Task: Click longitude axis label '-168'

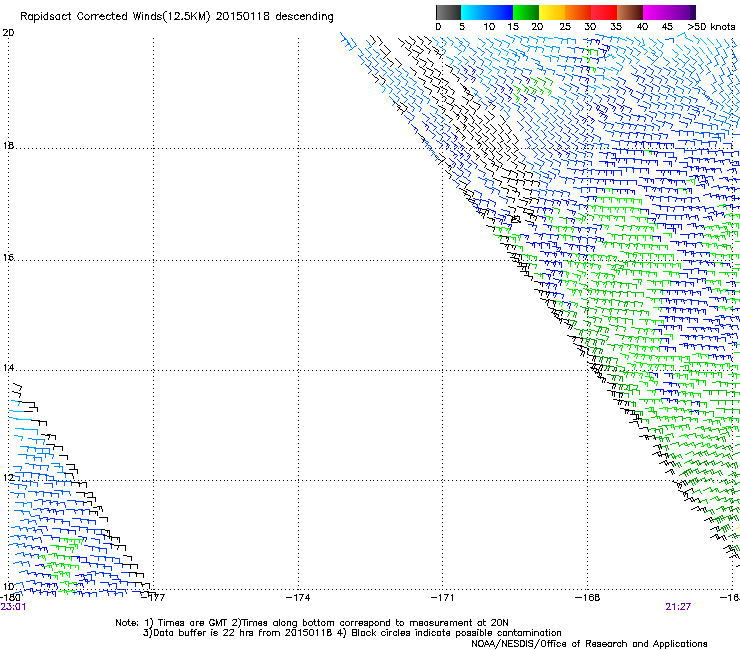Action: (x=588, y=598)
